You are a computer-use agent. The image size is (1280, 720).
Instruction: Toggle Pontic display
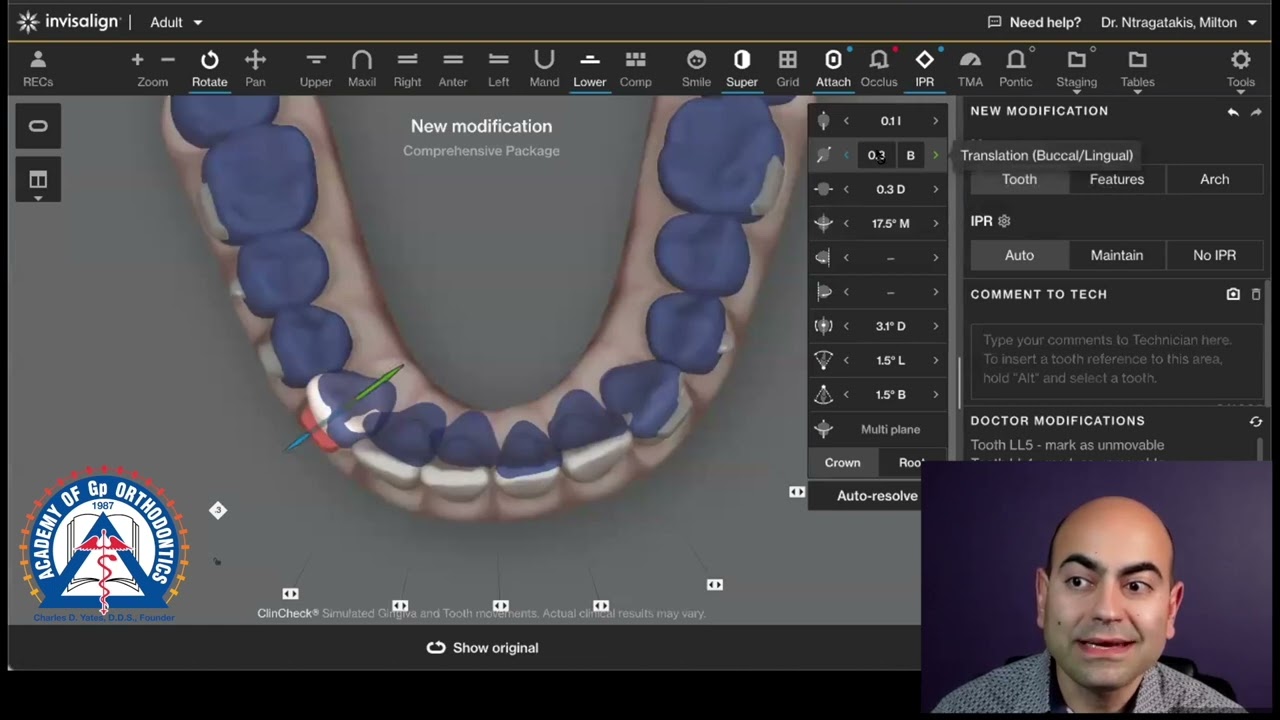1016,69
